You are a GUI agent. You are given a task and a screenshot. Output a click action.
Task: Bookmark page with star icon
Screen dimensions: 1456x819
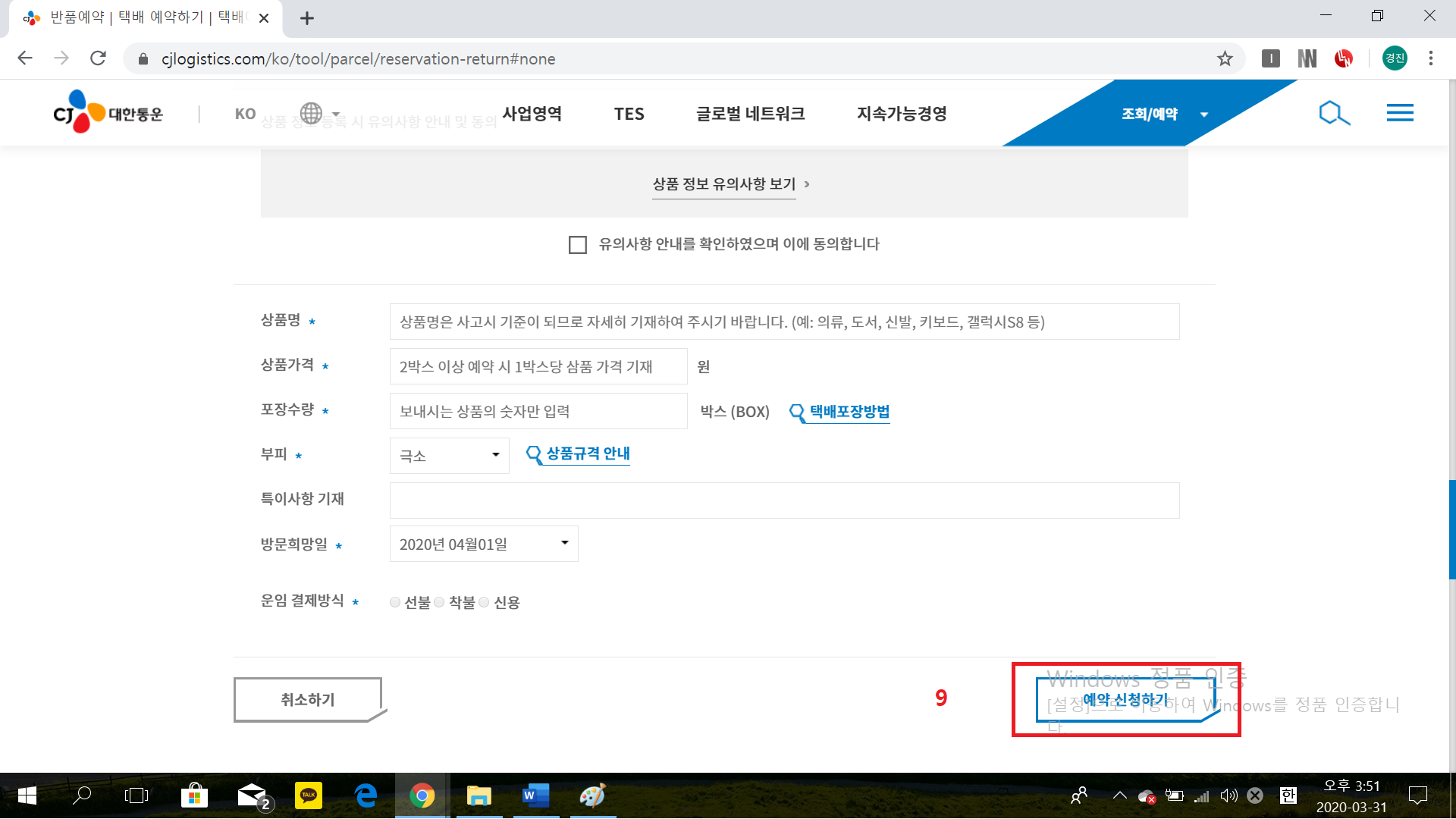[1225, 58]
